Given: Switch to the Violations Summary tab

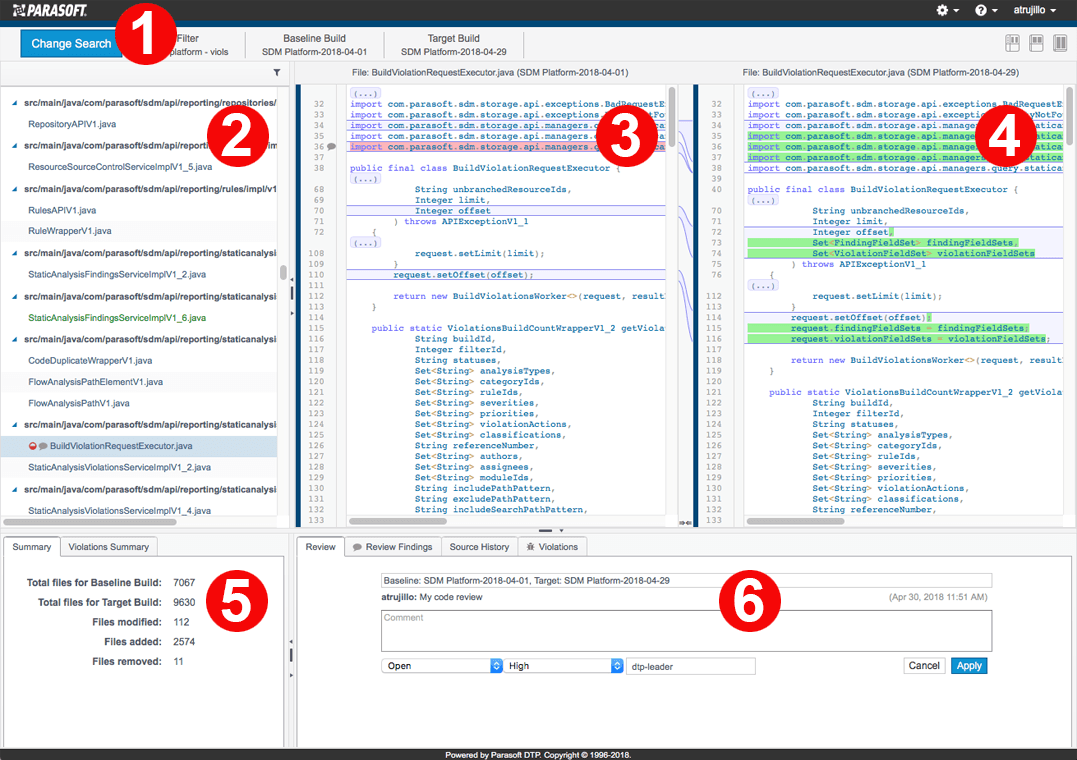Looking at the screenshot, I should 109,547.
